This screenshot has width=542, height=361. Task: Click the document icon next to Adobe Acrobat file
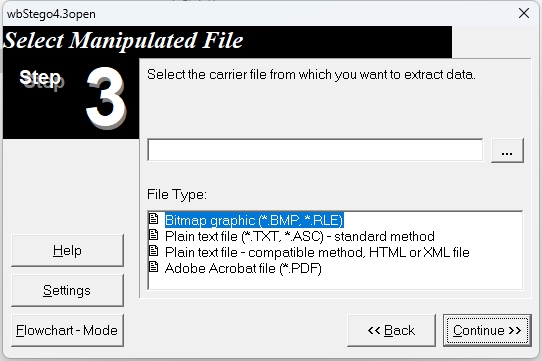click(x=153, y=267)
